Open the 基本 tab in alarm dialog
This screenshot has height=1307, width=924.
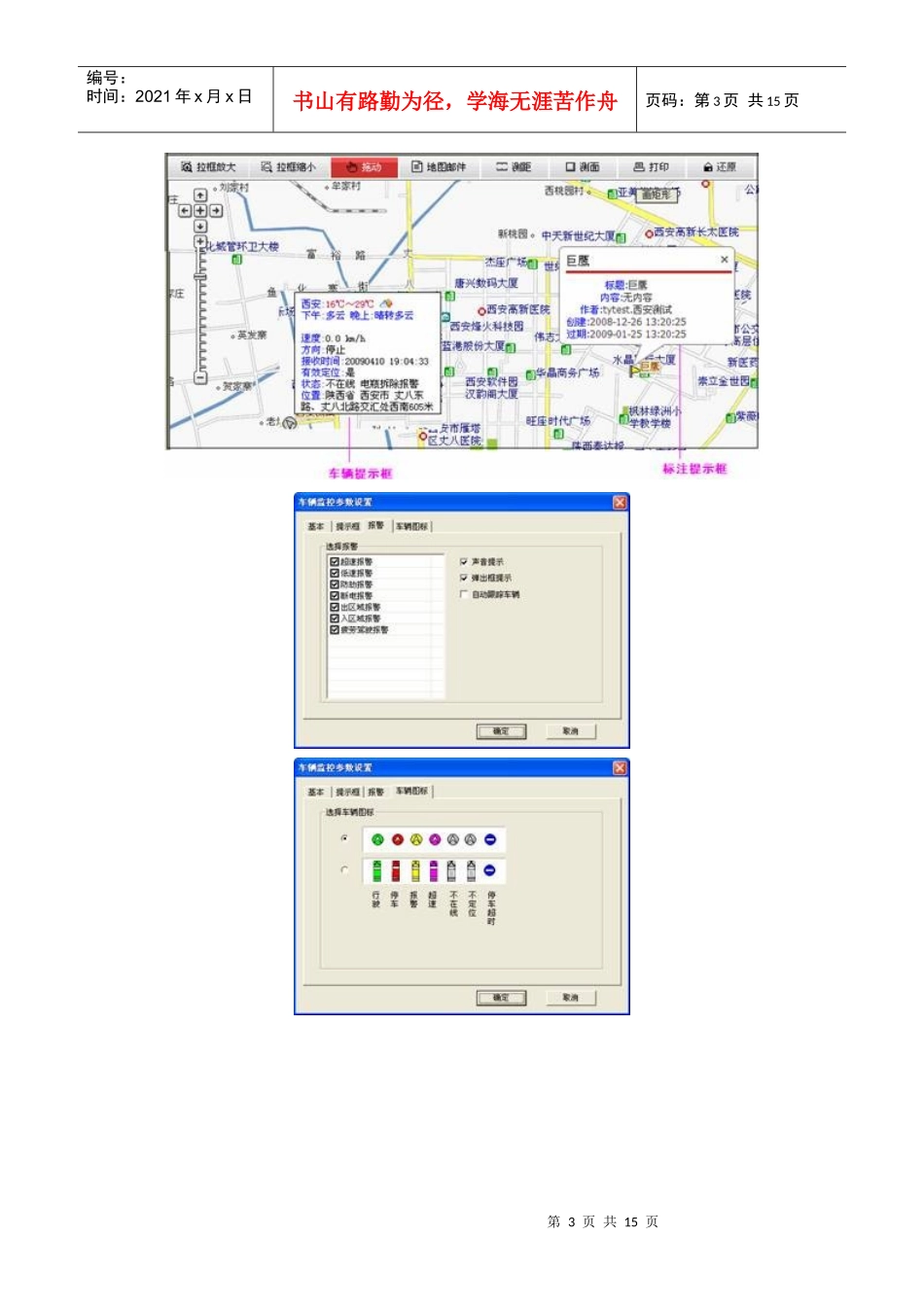pyautogui.click(x=316, y=526)
